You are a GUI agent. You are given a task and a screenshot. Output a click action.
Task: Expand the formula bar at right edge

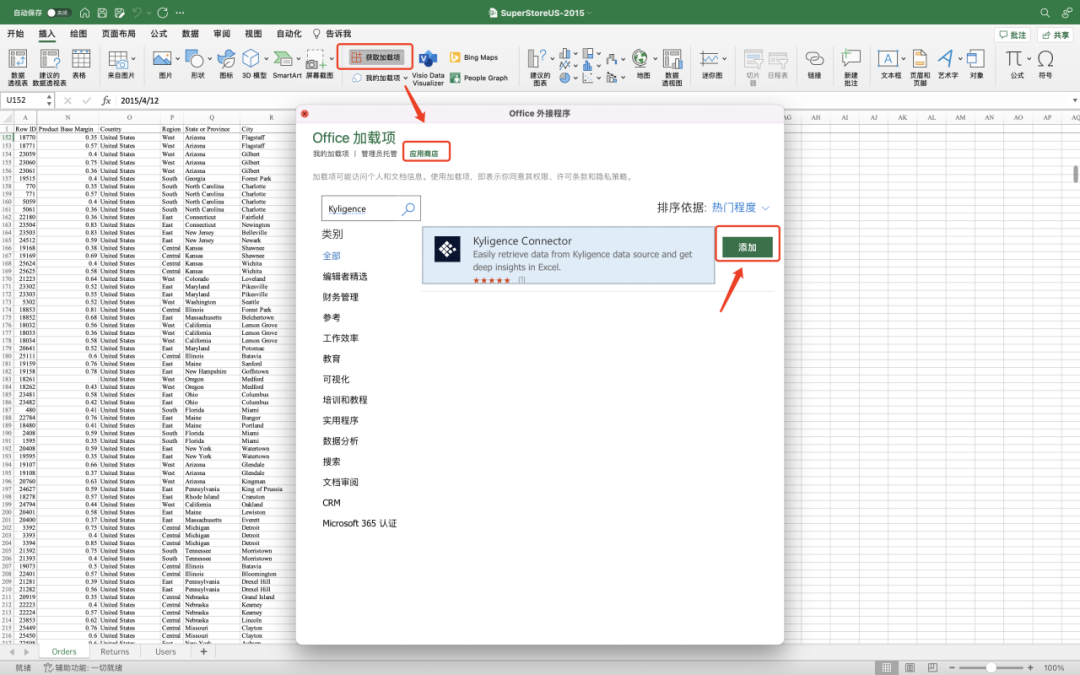click(x=1074, y=101)
